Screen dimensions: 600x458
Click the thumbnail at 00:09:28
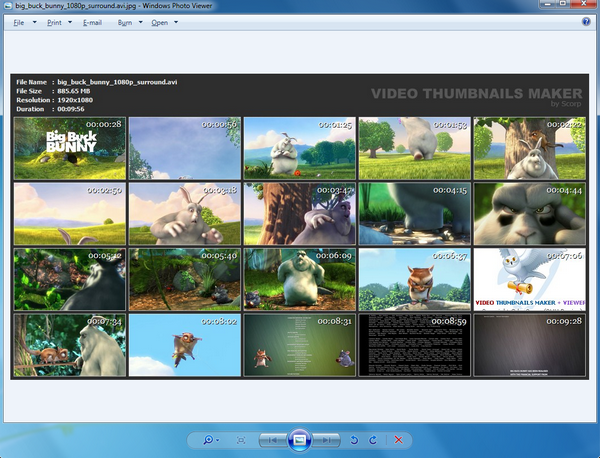[x=530, y=345]
